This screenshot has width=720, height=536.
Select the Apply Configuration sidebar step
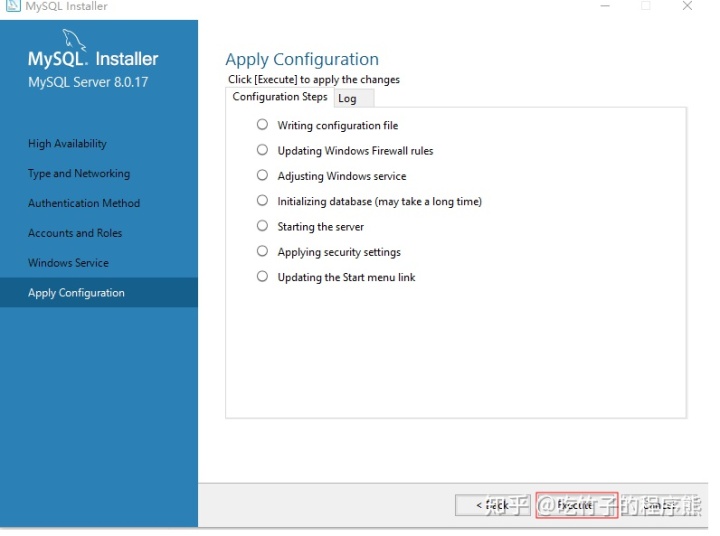(99, 293)
